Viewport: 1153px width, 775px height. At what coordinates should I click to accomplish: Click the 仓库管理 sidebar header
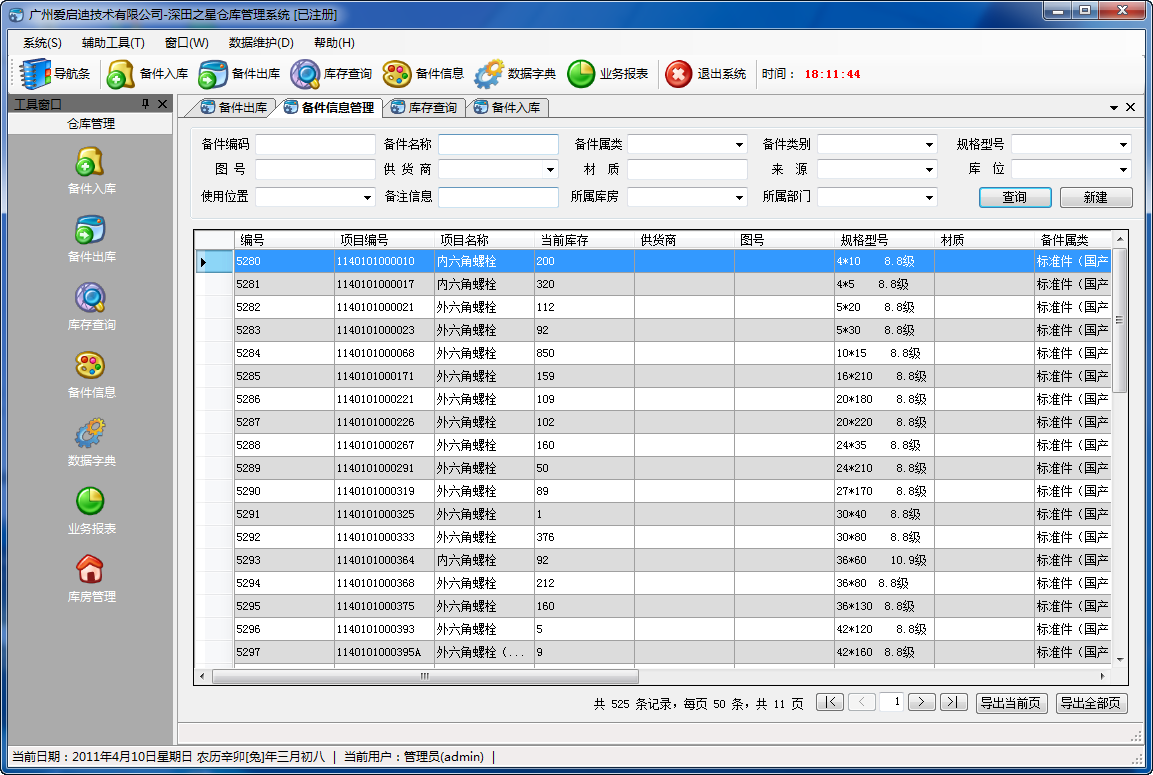click(90, 124)
